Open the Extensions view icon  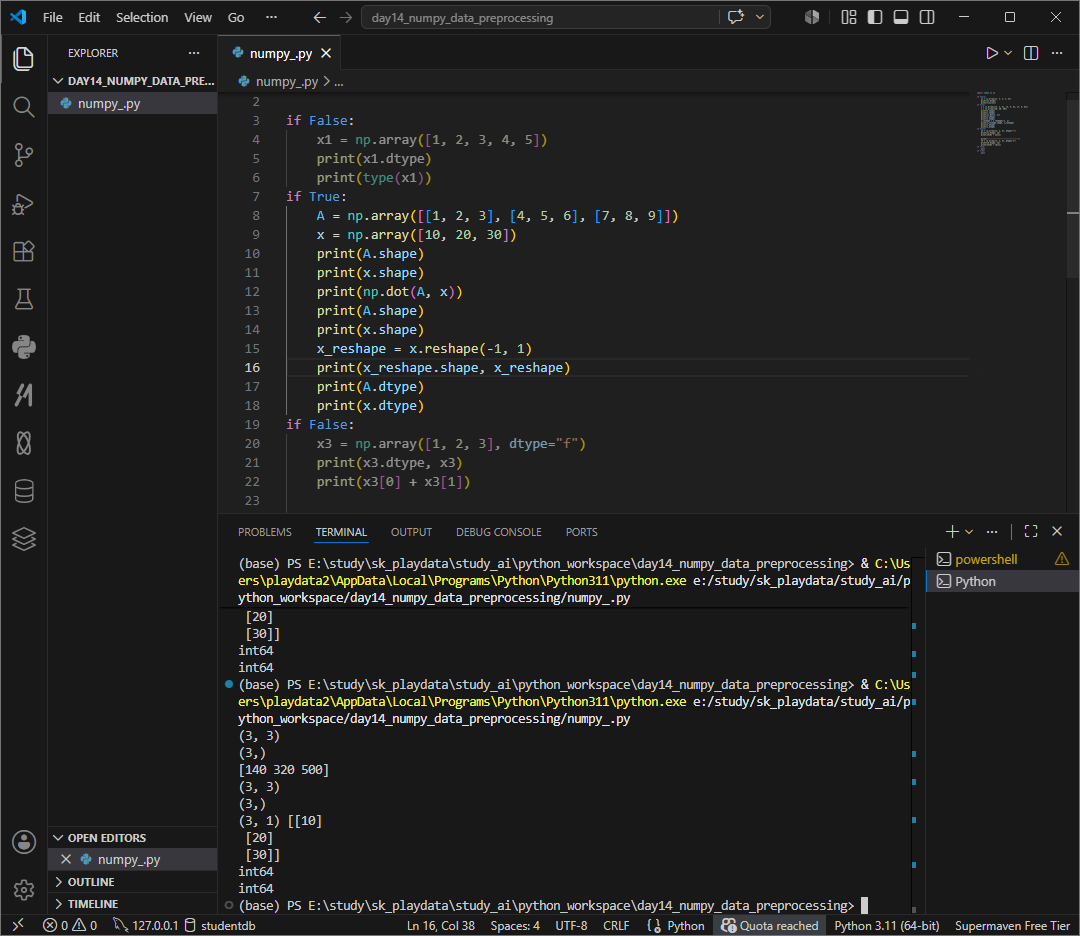23,251
